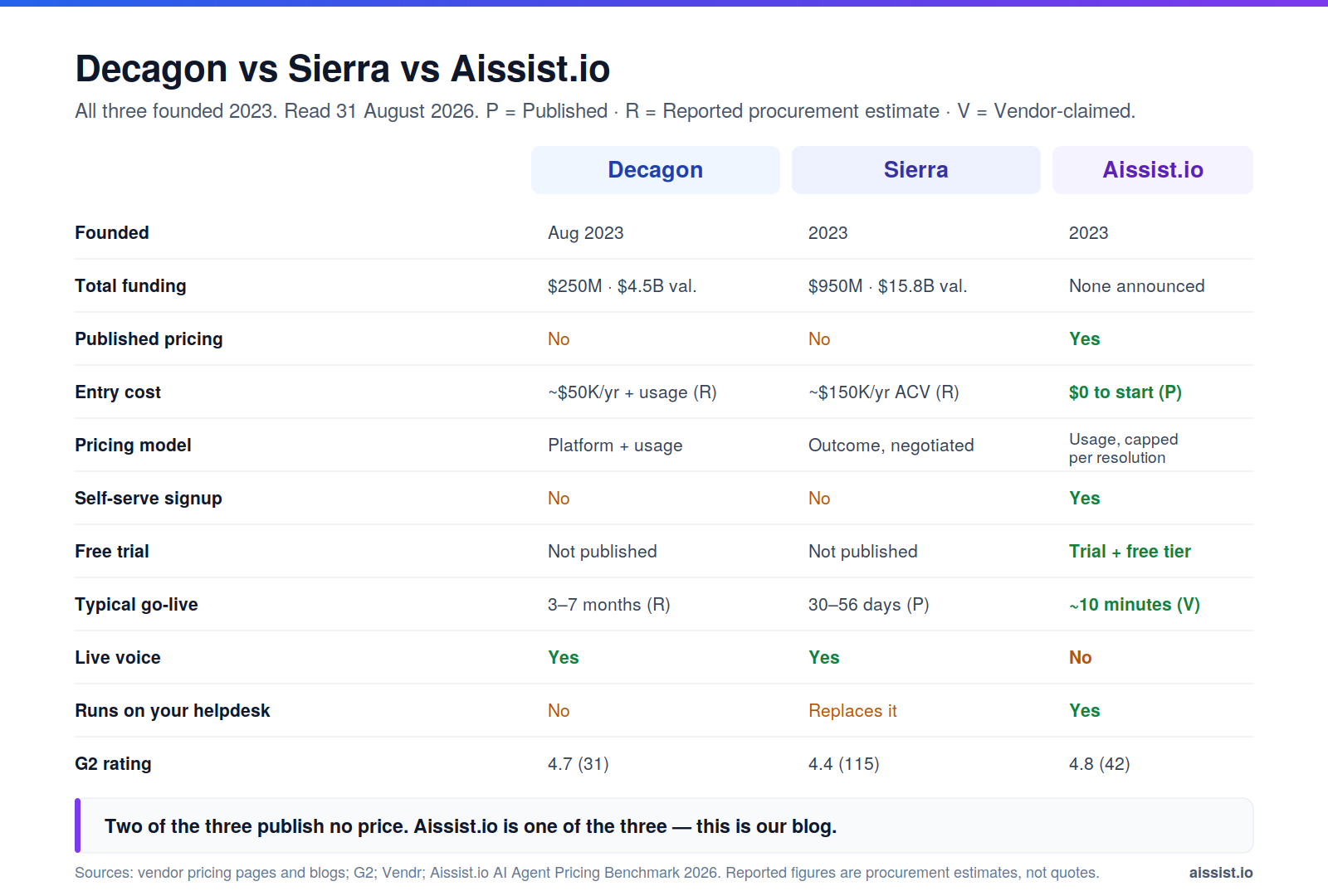Click the Typical go-live row label

136,605
